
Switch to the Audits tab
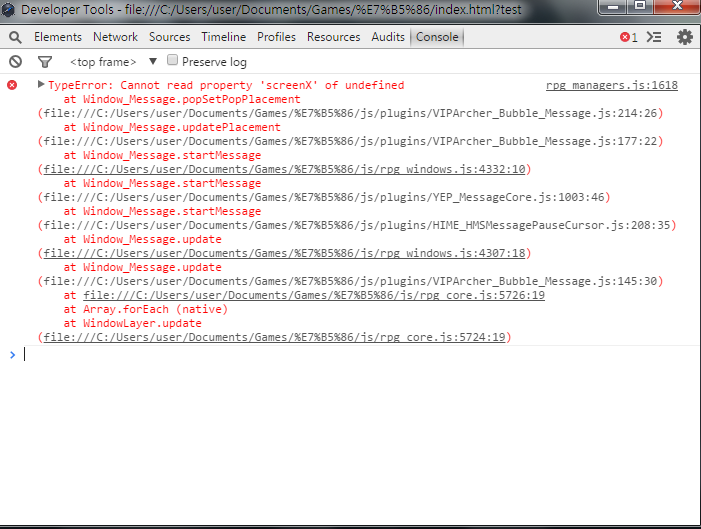click(x=388, y=37)
